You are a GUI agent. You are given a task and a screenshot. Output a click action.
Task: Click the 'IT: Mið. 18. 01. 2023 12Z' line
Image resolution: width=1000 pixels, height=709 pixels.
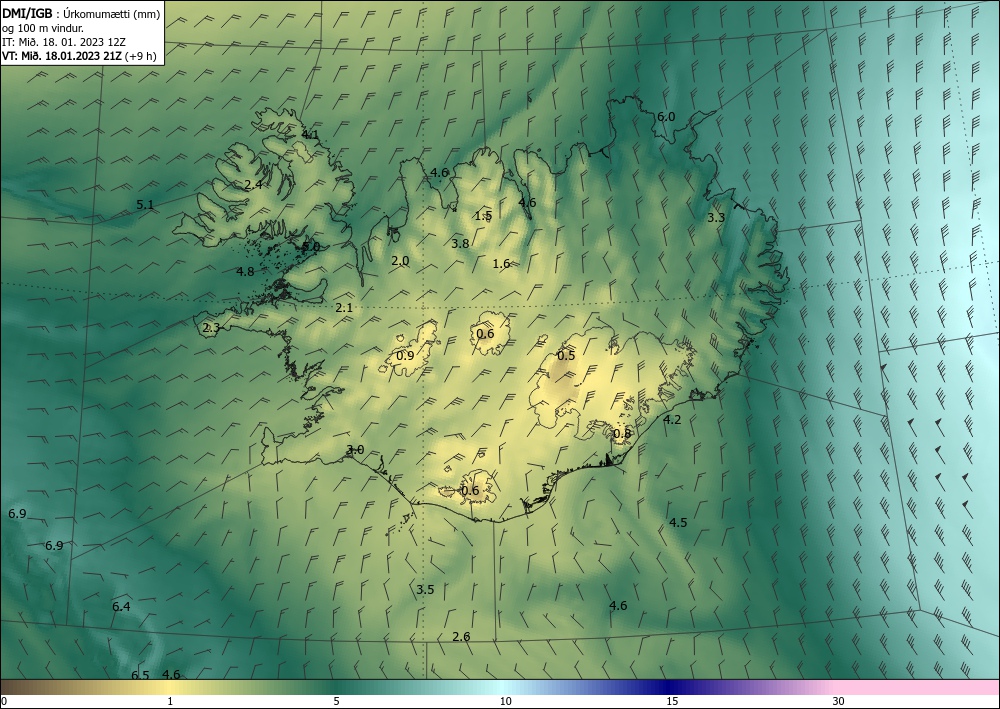64,42
